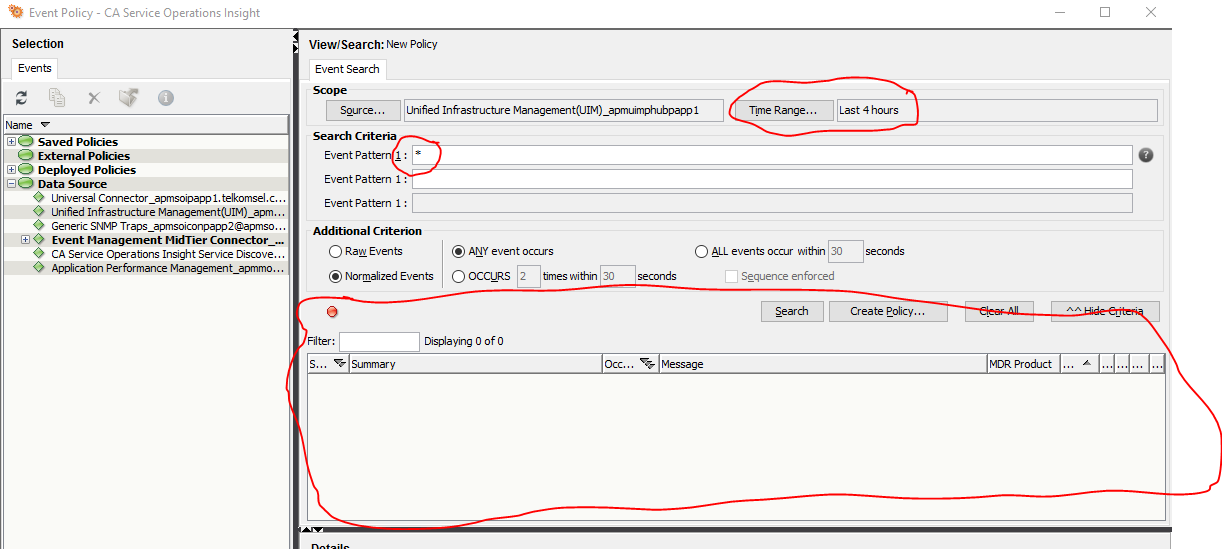The height and width of the screenshot is (549, 1222).
Task: Click the deploy policy folder icon
Action: (x=128, y=98)
